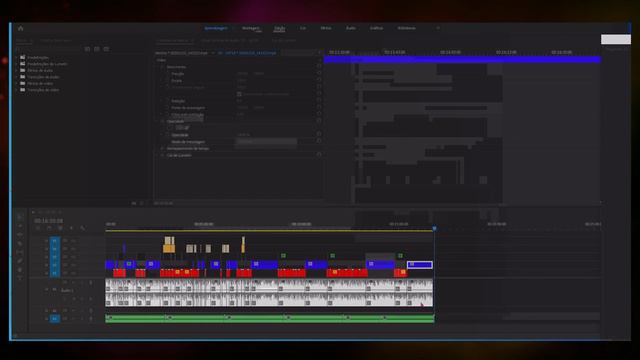Switch to the Efeitos workspace tab
640x360 pixels.
326,28
